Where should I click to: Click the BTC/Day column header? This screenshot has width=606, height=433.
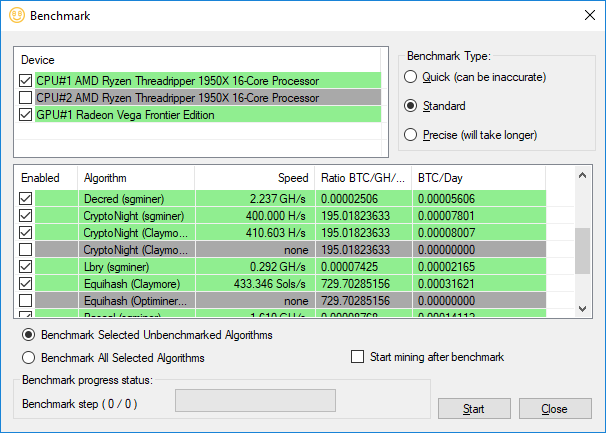pyautogui.click(x=478, y=178)
